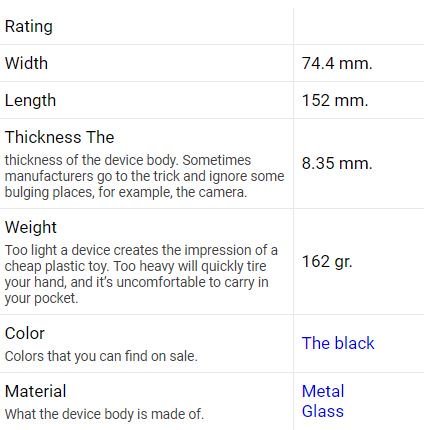Click the black color link
424x430 pixels.
tap(338, 343)
